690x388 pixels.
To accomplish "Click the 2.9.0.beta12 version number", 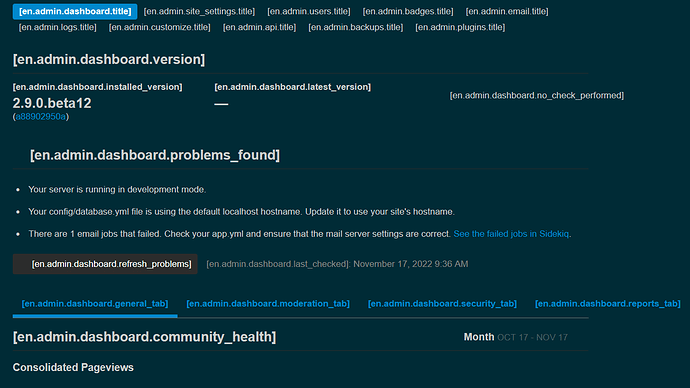I will 52,103.
